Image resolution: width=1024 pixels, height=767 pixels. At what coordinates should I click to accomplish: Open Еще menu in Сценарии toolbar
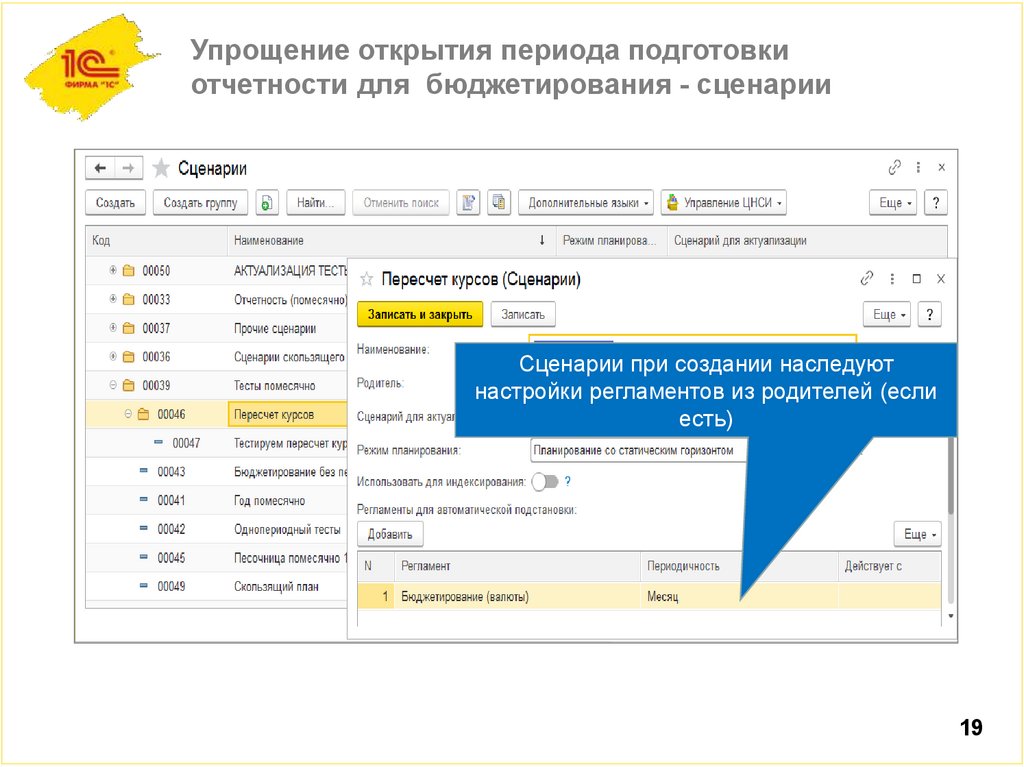point(893,202)
